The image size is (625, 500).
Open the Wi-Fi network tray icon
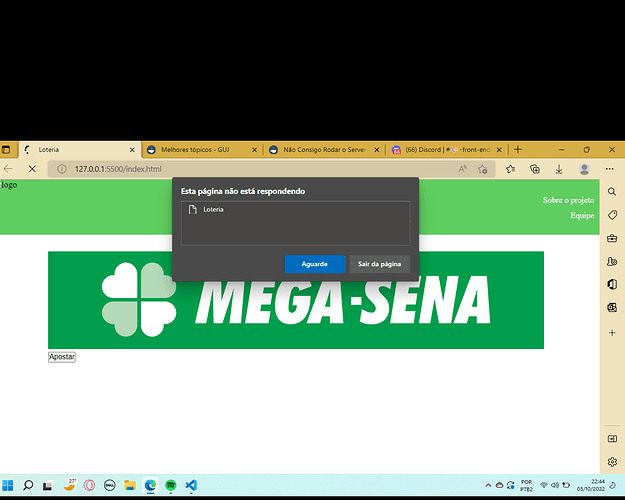tap(543, 485)
